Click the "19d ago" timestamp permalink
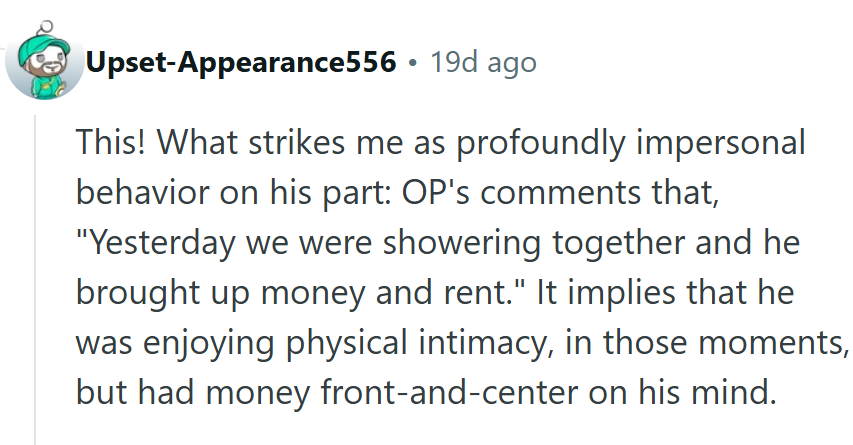 (484, 64)
